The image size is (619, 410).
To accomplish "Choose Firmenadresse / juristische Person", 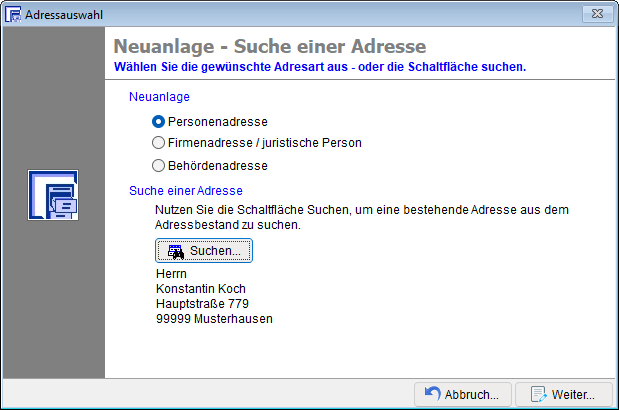I will pos(158,143).
